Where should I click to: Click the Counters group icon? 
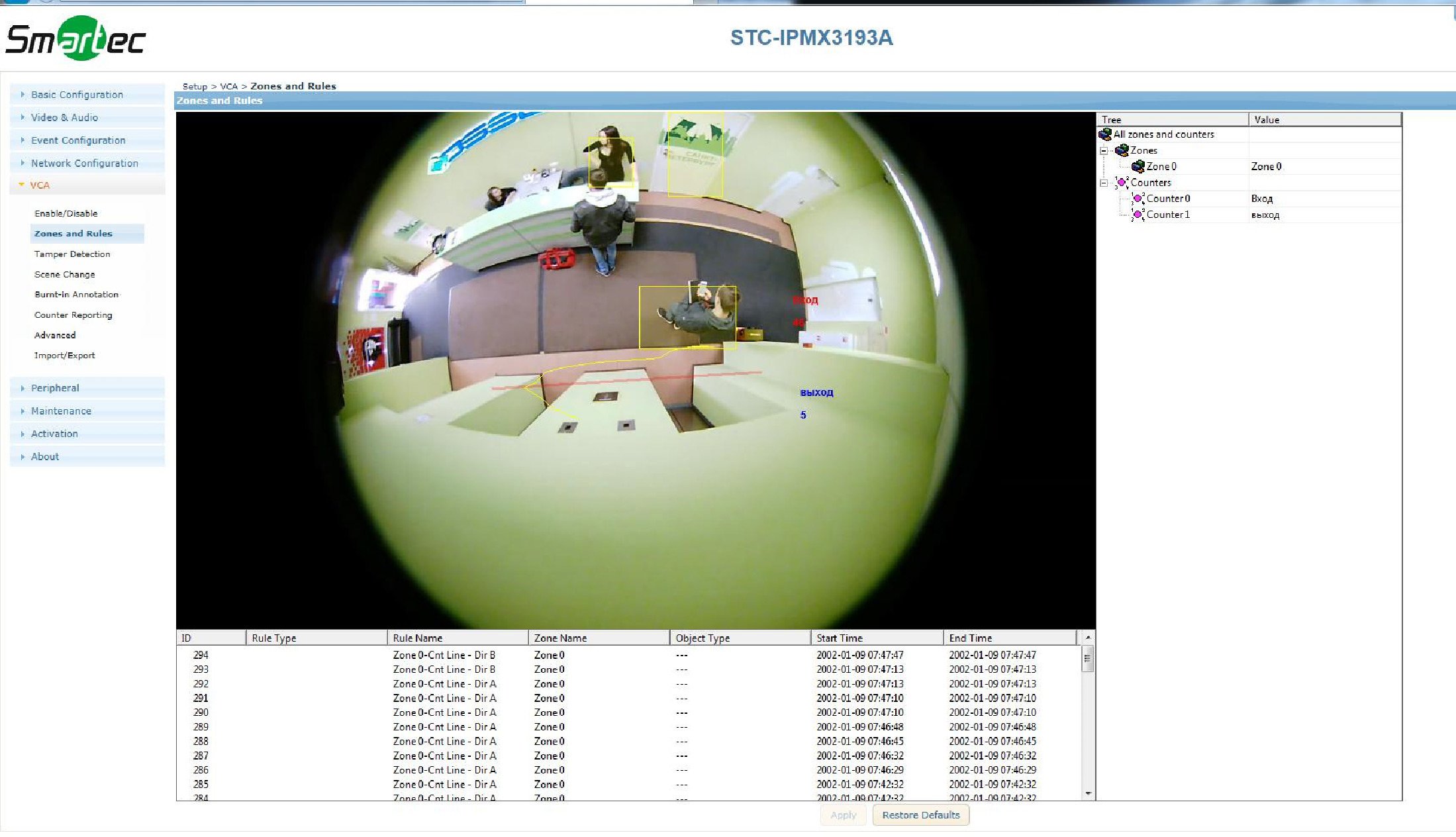point(1122,183)
